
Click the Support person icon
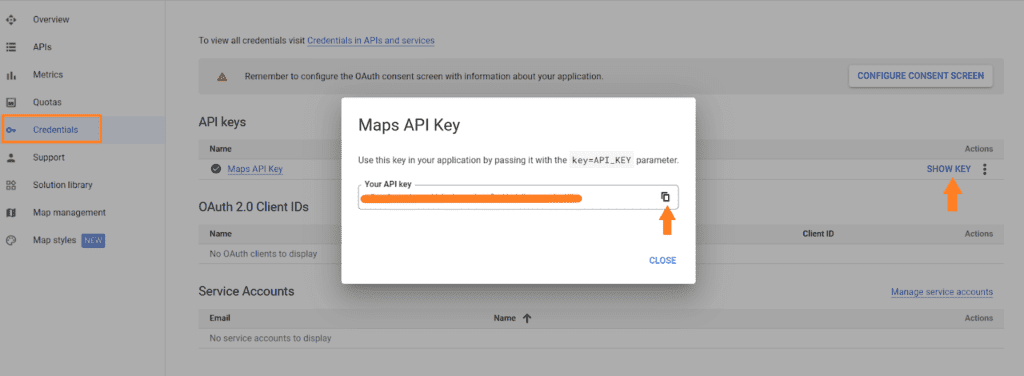[10, 157]
